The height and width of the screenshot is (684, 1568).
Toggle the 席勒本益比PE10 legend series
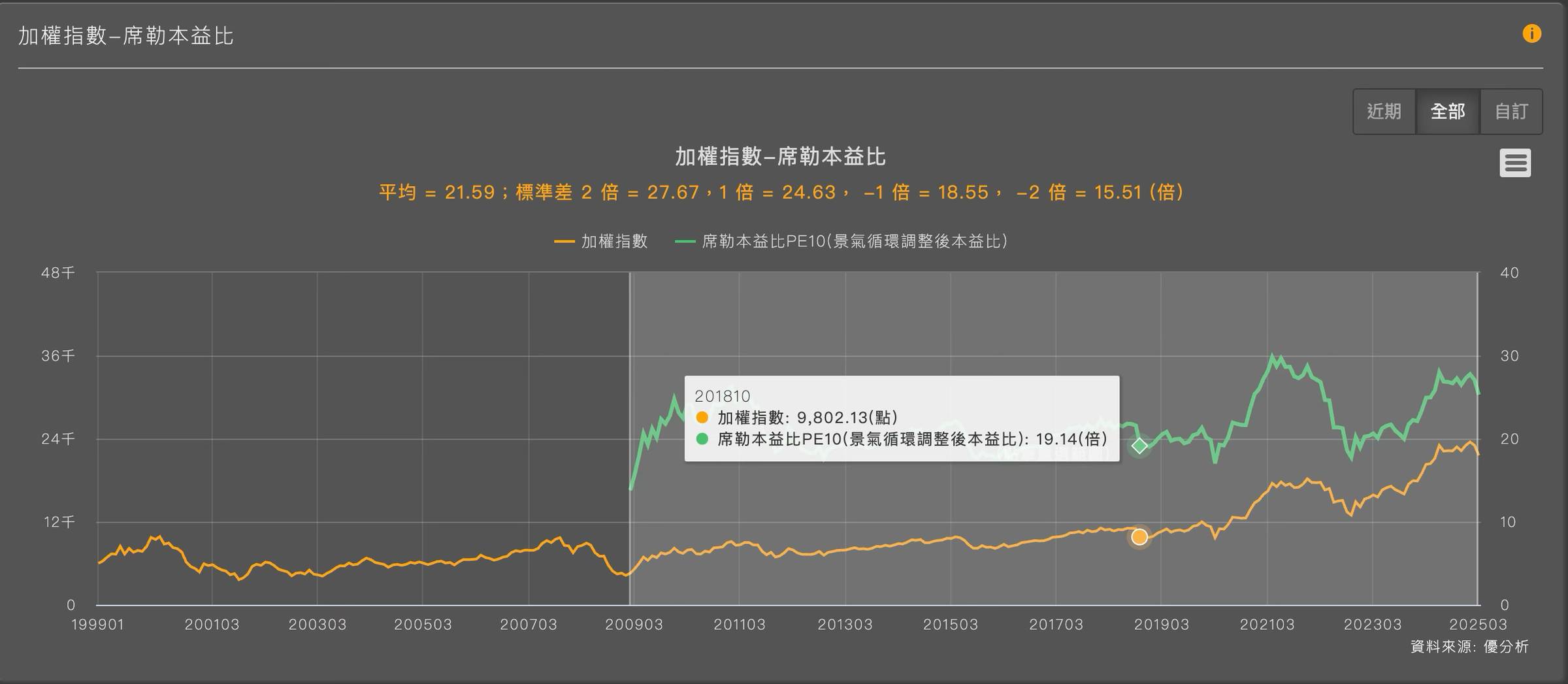(x=841, y=242)
